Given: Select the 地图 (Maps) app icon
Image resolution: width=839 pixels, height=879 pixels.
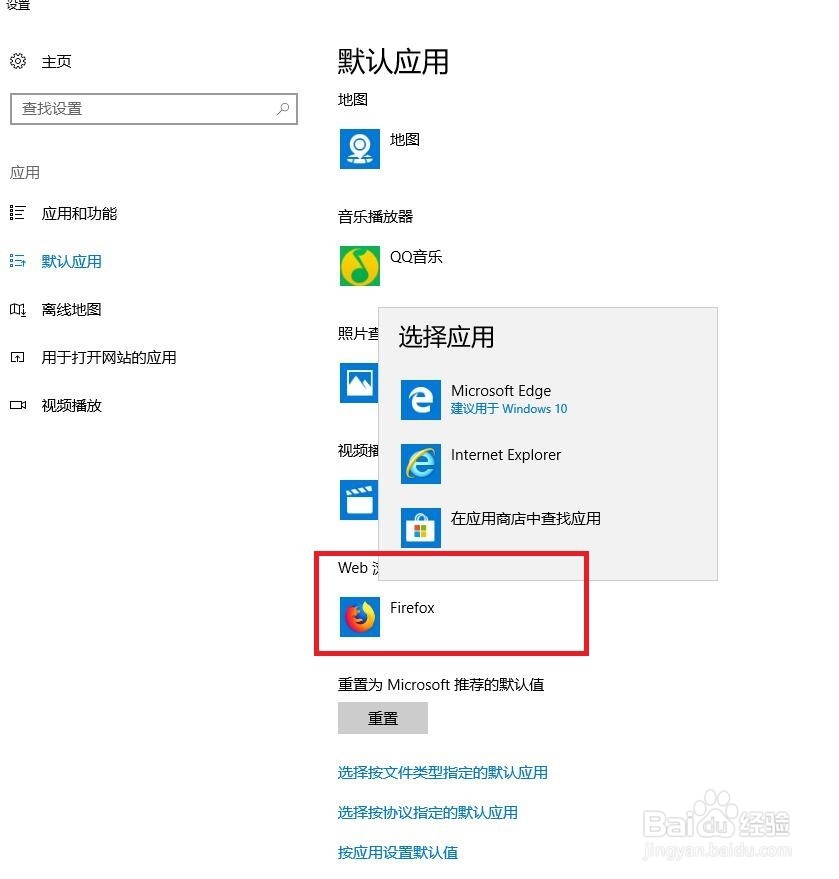Looking at the screenshot, I should 359,149.
